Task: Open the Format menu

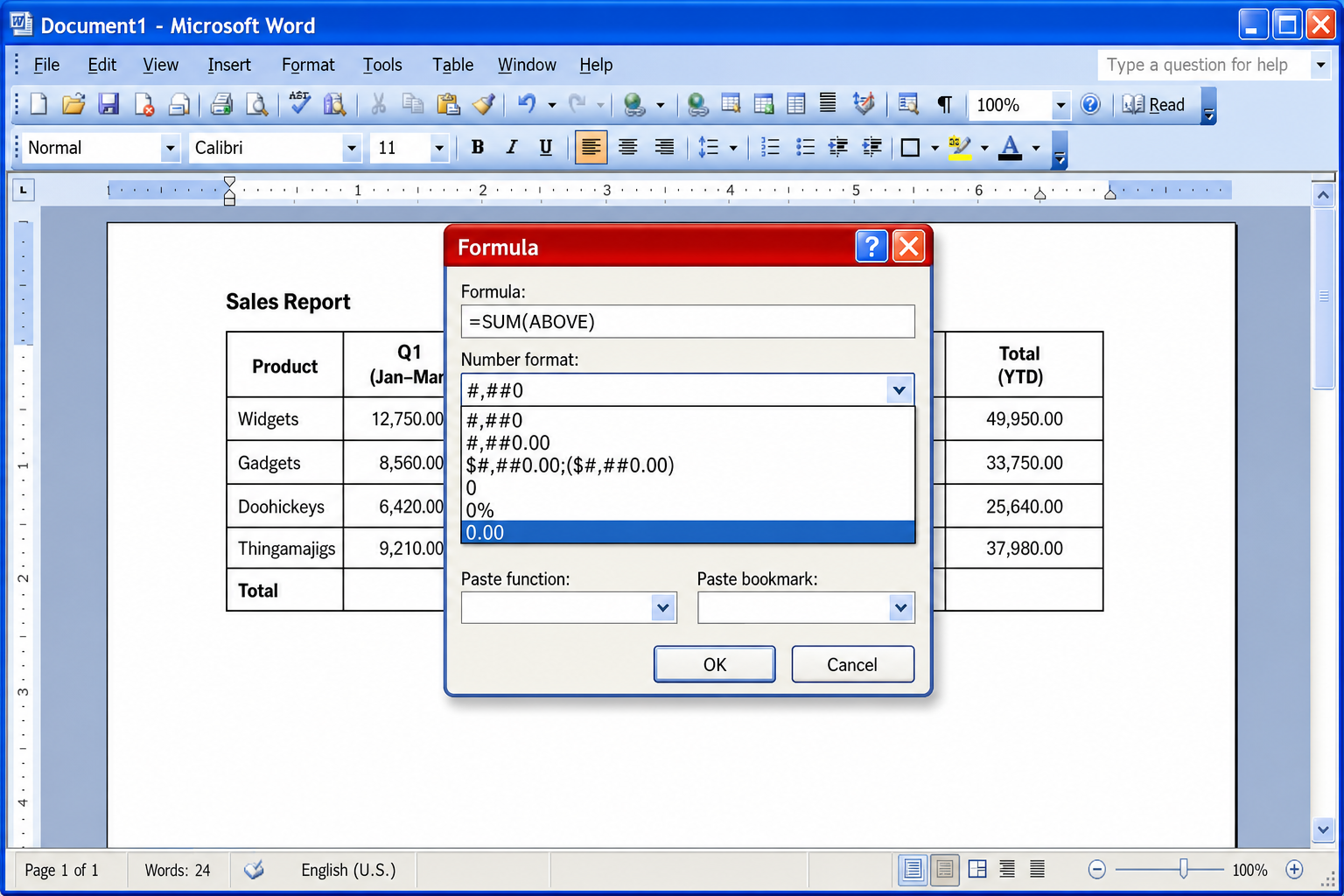Action: (x=308, y=65)
